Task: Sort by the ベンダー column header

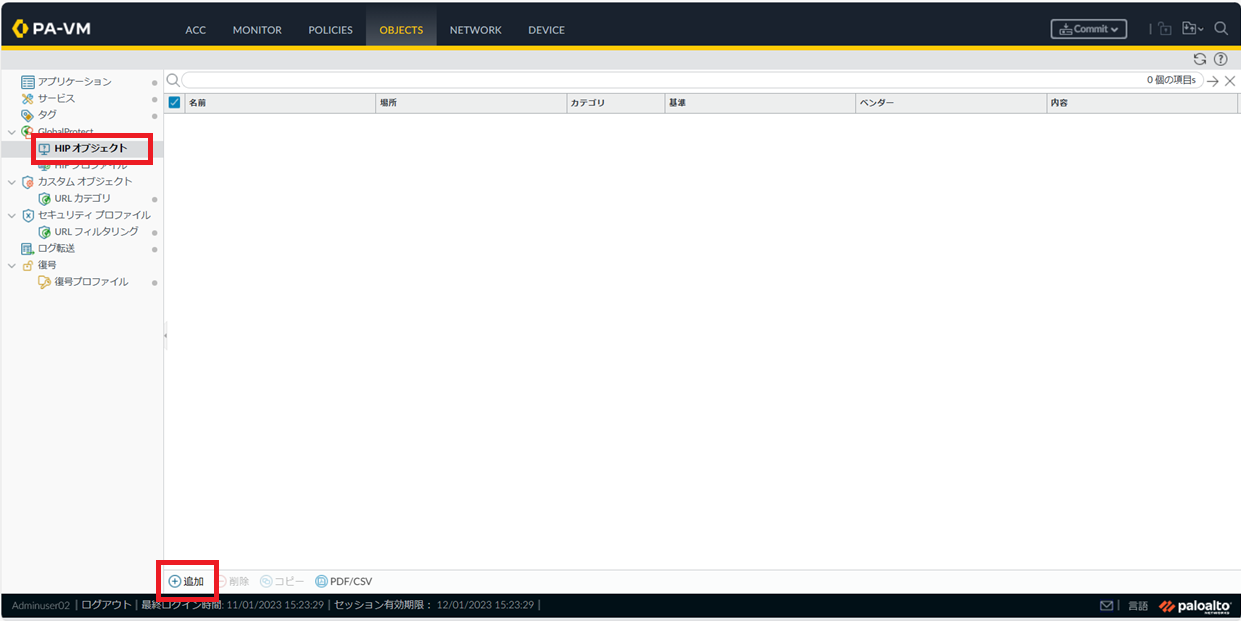Action: click(x=951, y=102)
